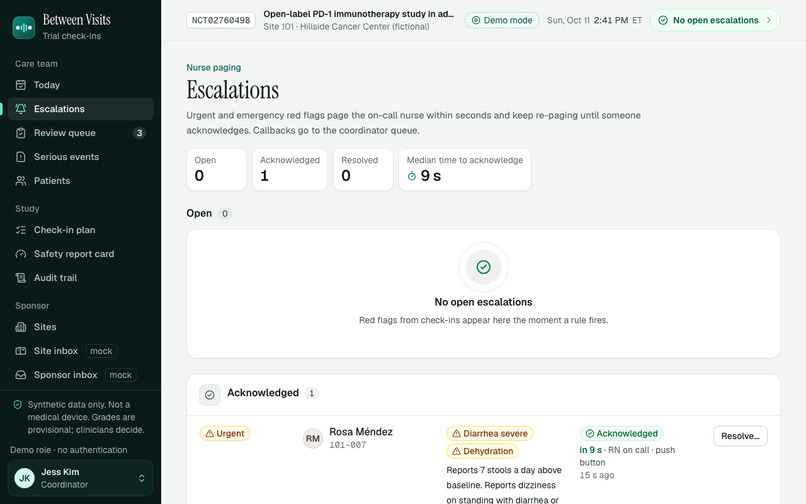Expand the Jess Kim role switcher
The height and width of the screenshot is (504, 806).
(80, 478)
